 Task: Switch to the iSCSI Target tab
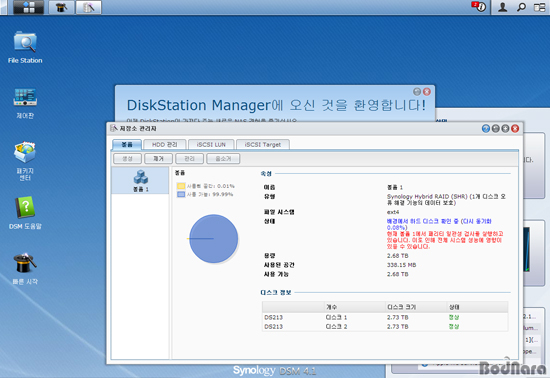[263, 144]
